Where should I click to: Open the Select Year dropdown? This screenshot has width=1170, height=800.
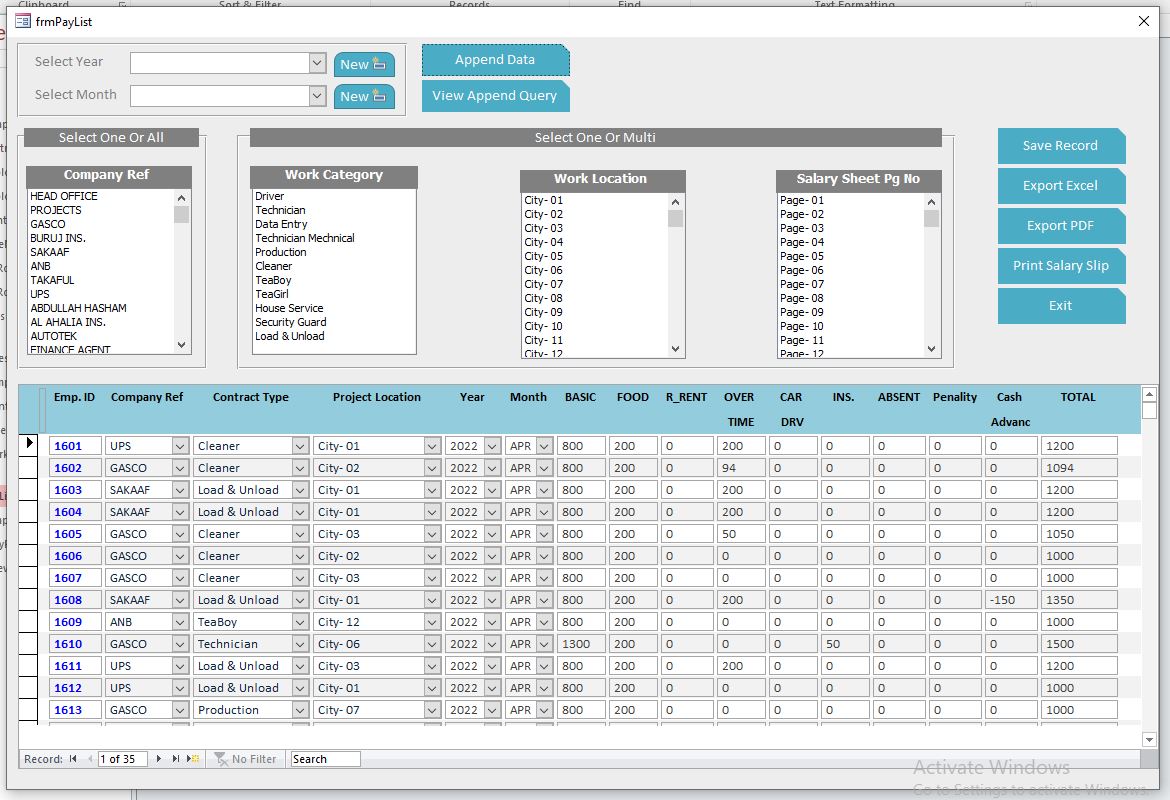coord(316,62)
